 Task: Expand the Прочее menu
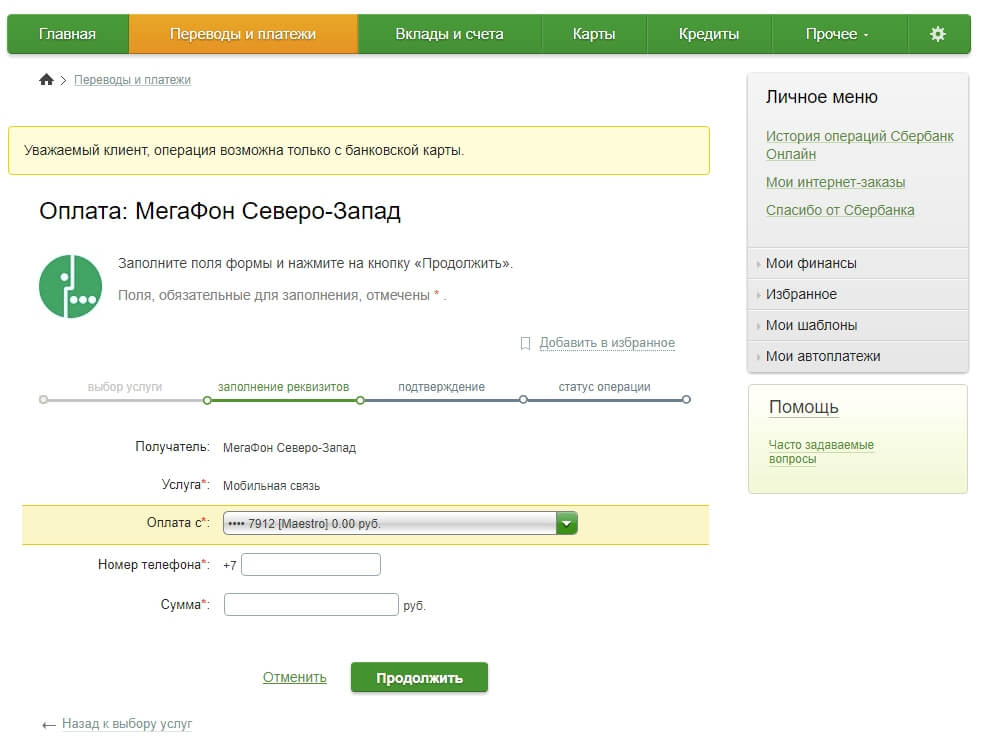coord(837,34)
